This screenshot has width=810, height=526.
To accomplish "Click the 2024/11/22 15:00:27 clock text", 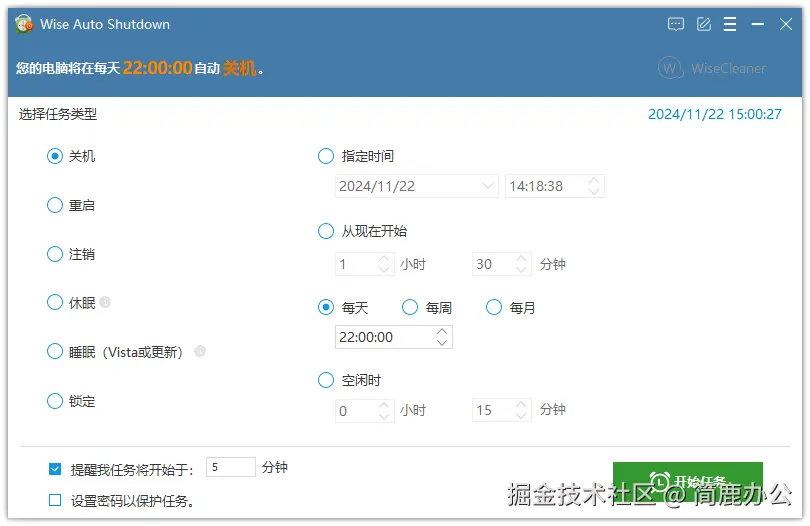I will (x=715, y=114).
